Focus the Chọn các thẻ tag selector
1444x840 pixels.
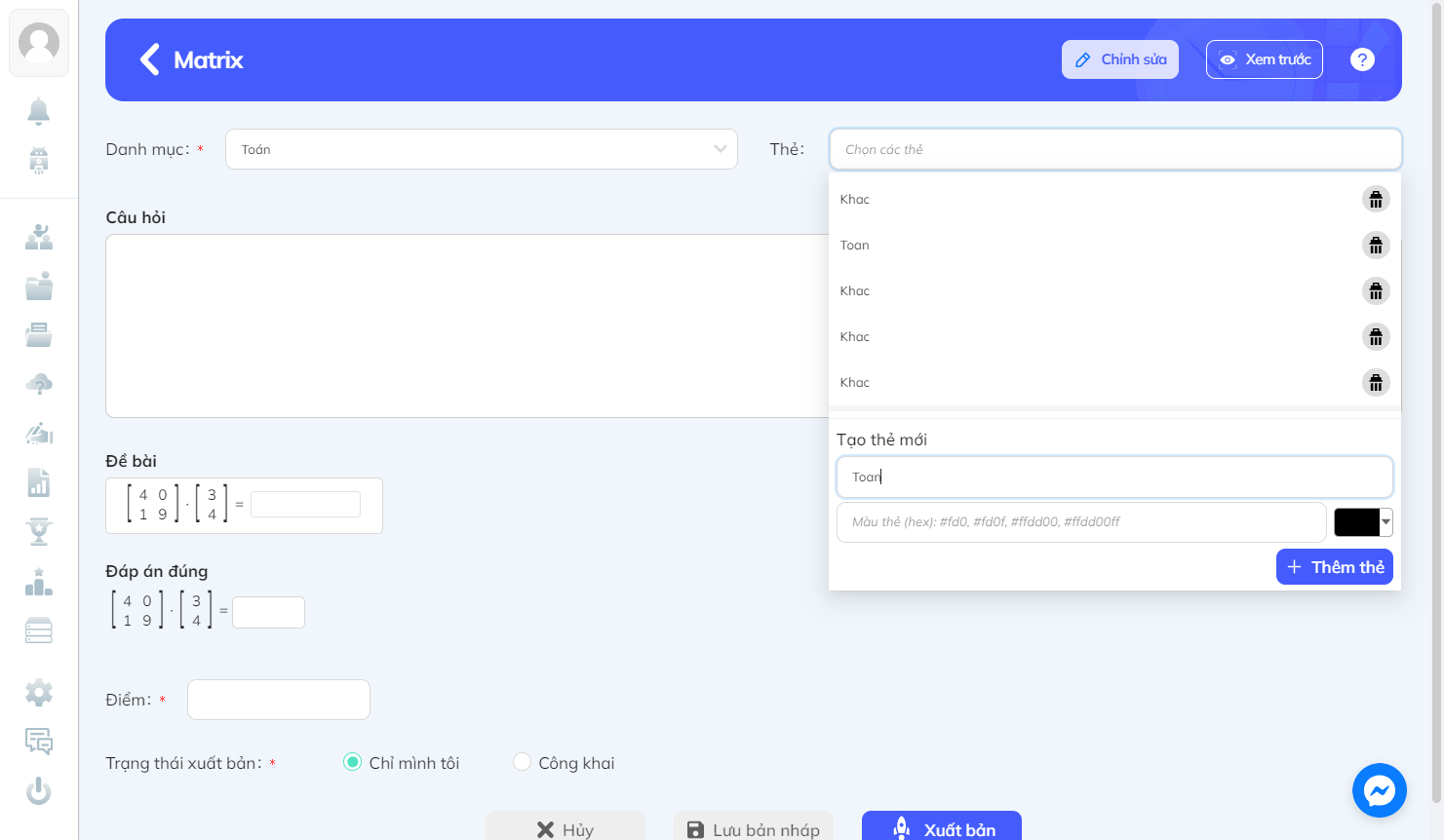point(1115,149)
